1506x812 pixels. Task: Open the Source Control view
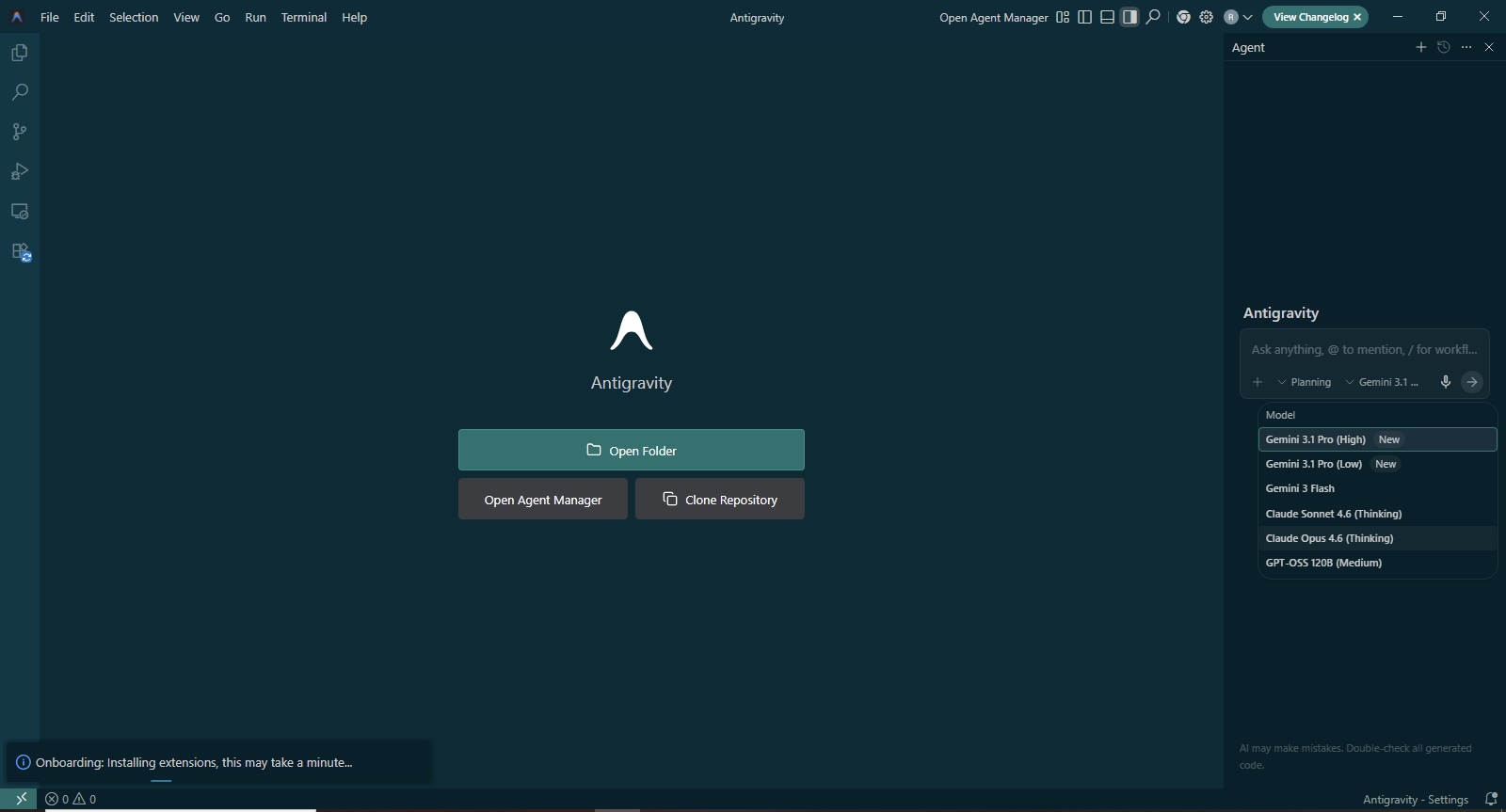click(x=19, y=132)
